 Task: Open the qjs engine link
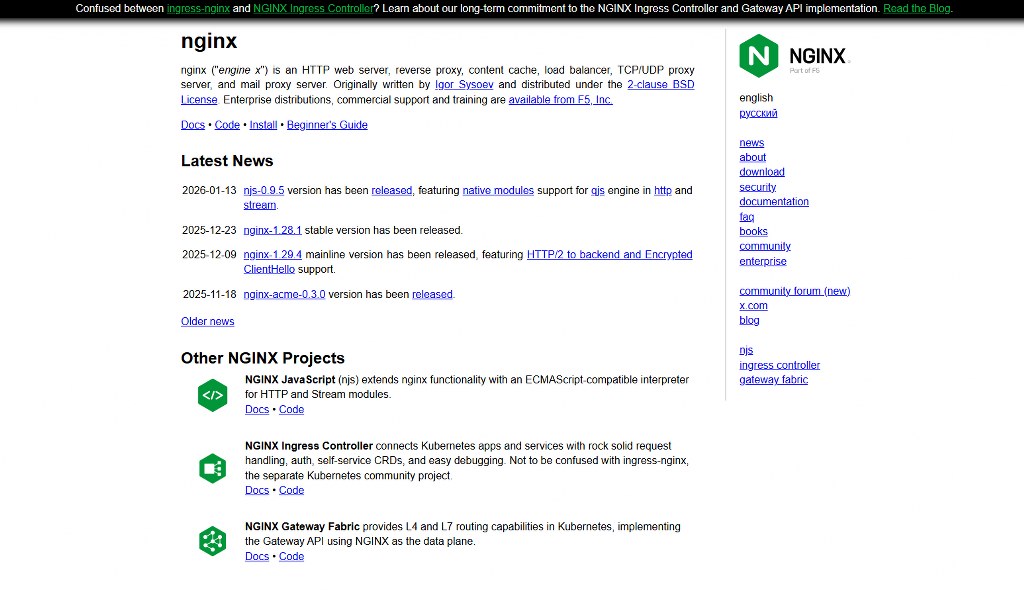coord(598,190)
